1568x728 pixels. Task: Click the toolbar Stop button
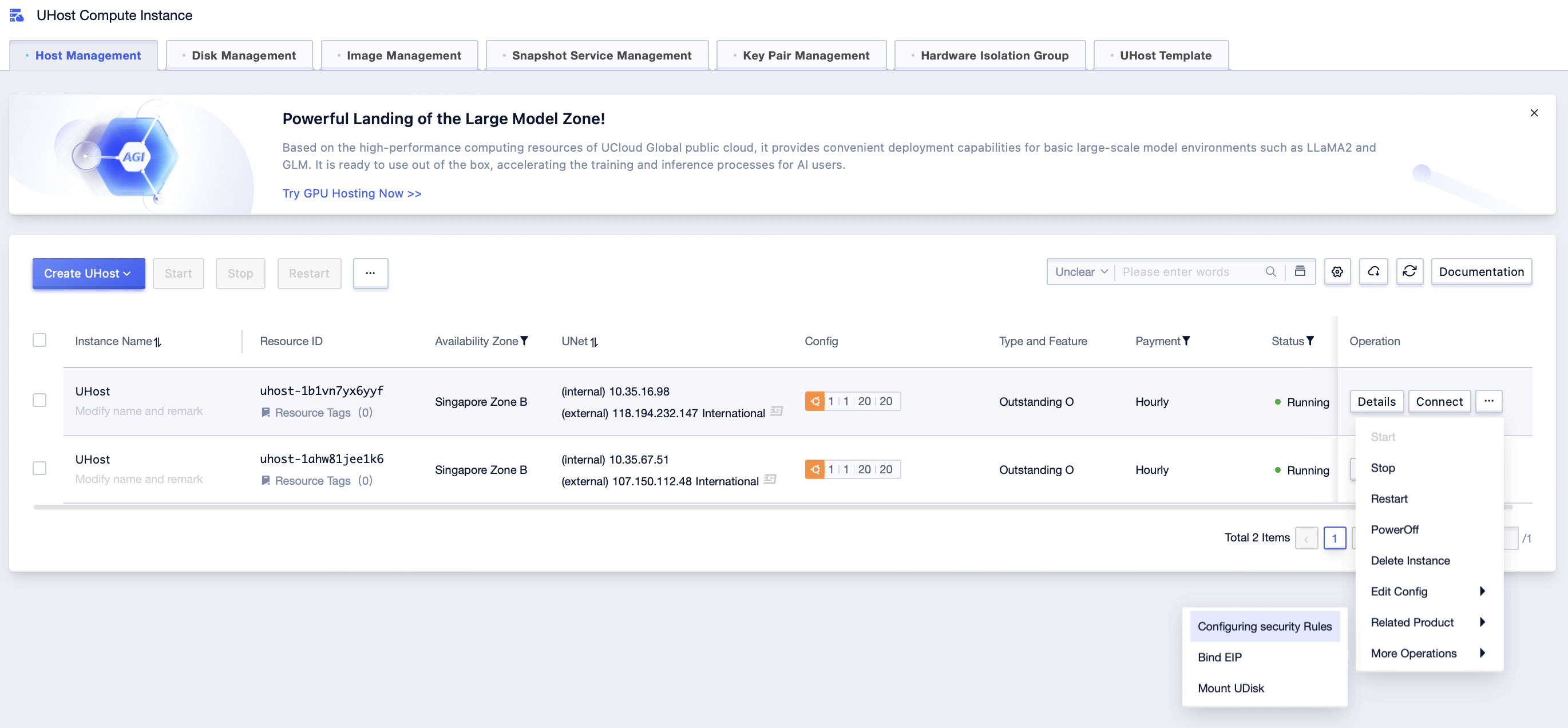pyautogui.click(x=240, y=274)
